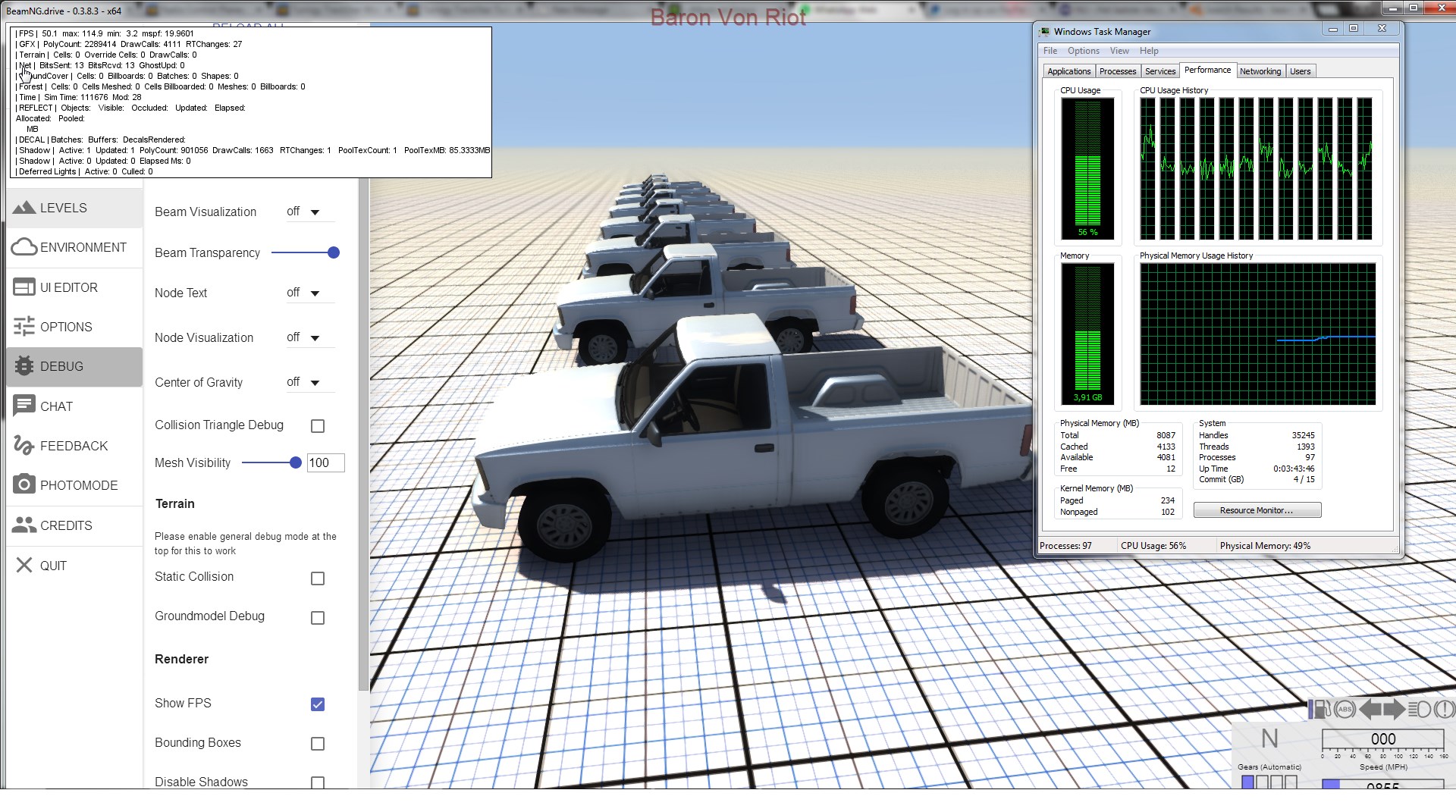
Task: Click the right turn signal arrow
Action: tap(1394, 710)
